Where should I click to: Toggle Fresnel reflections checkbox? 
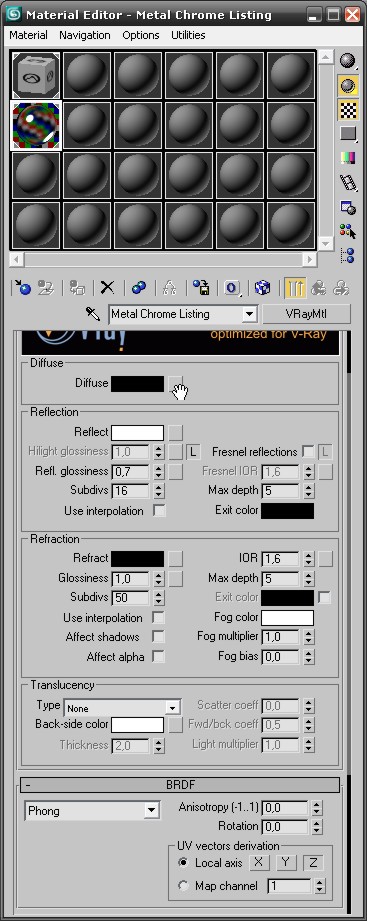(308, 451)
